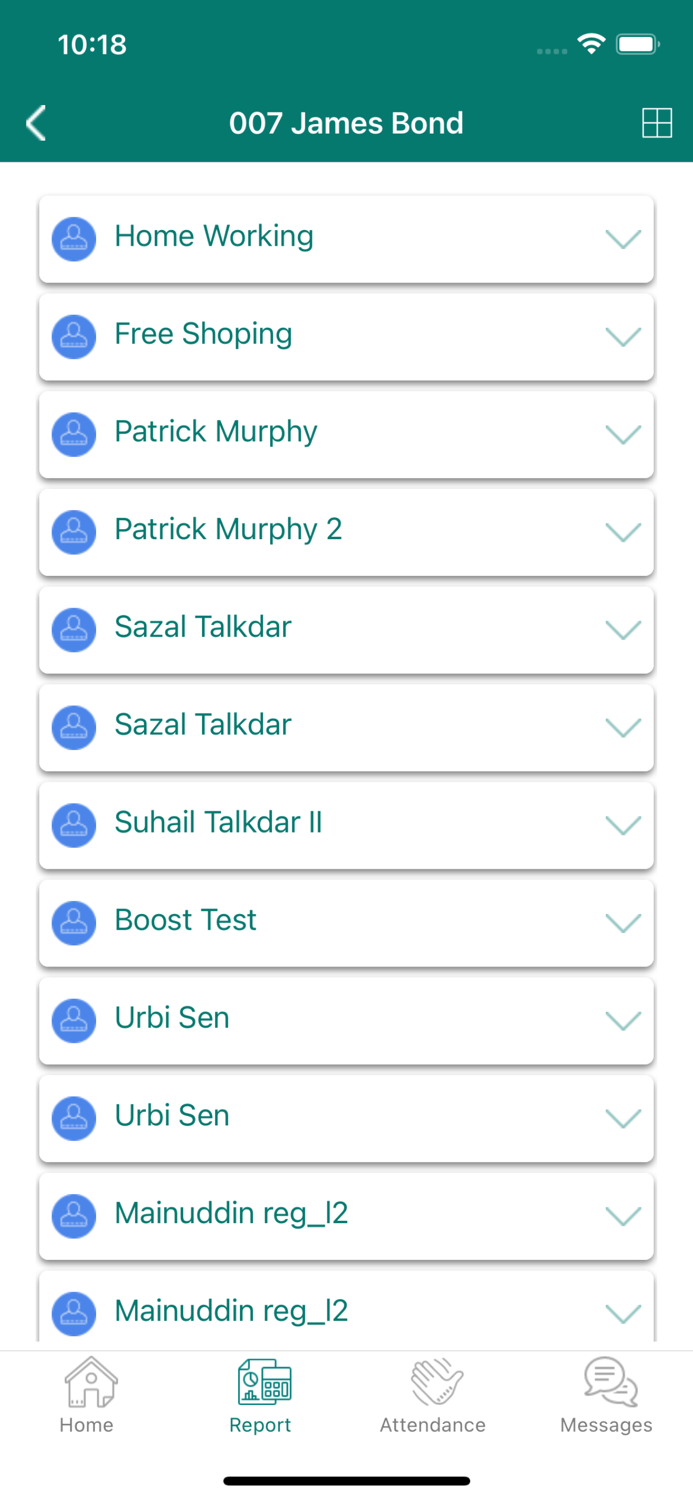Expand the Free Shoping chevron
Image resolution: width=693 pixels, height=1500 pixels.
pos(623,337)
